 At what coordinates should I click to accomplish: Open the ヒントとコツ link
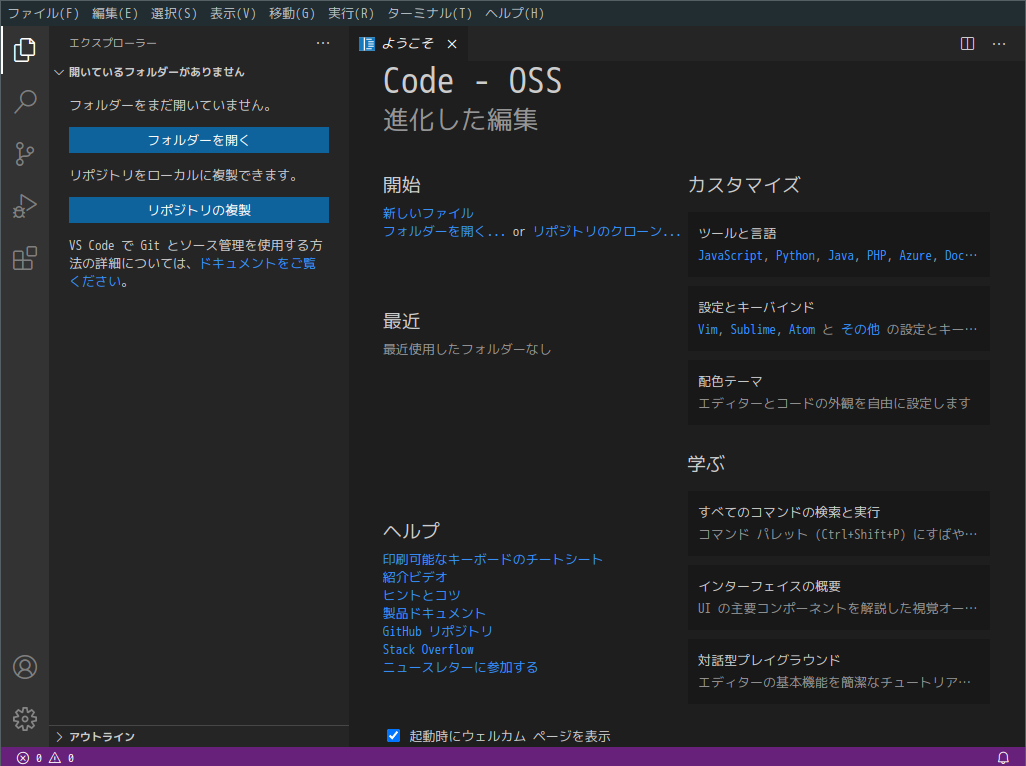pyautogui.click(x=421, y=595)
